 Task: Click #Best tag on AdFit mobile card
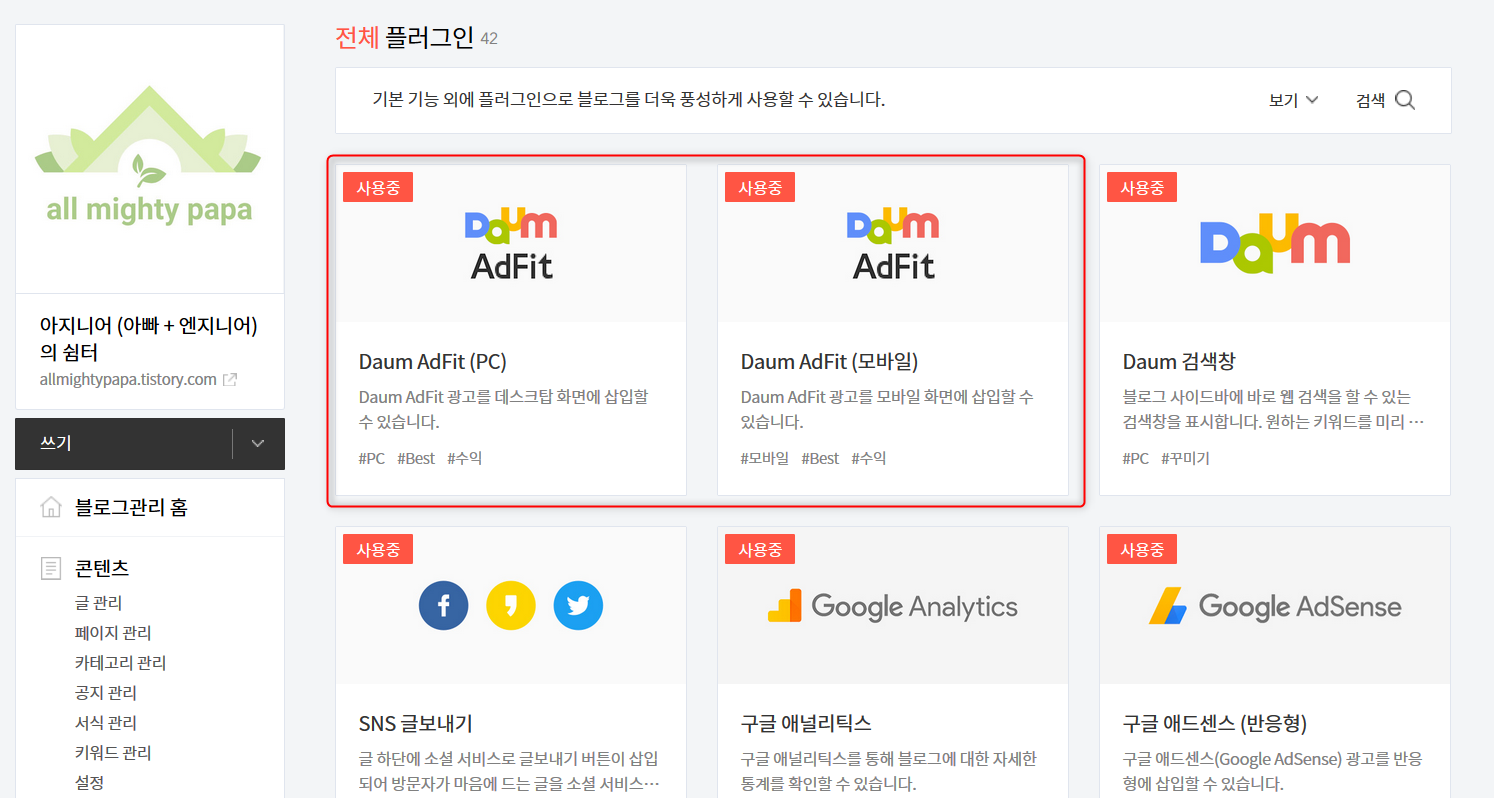click(820, 459)
